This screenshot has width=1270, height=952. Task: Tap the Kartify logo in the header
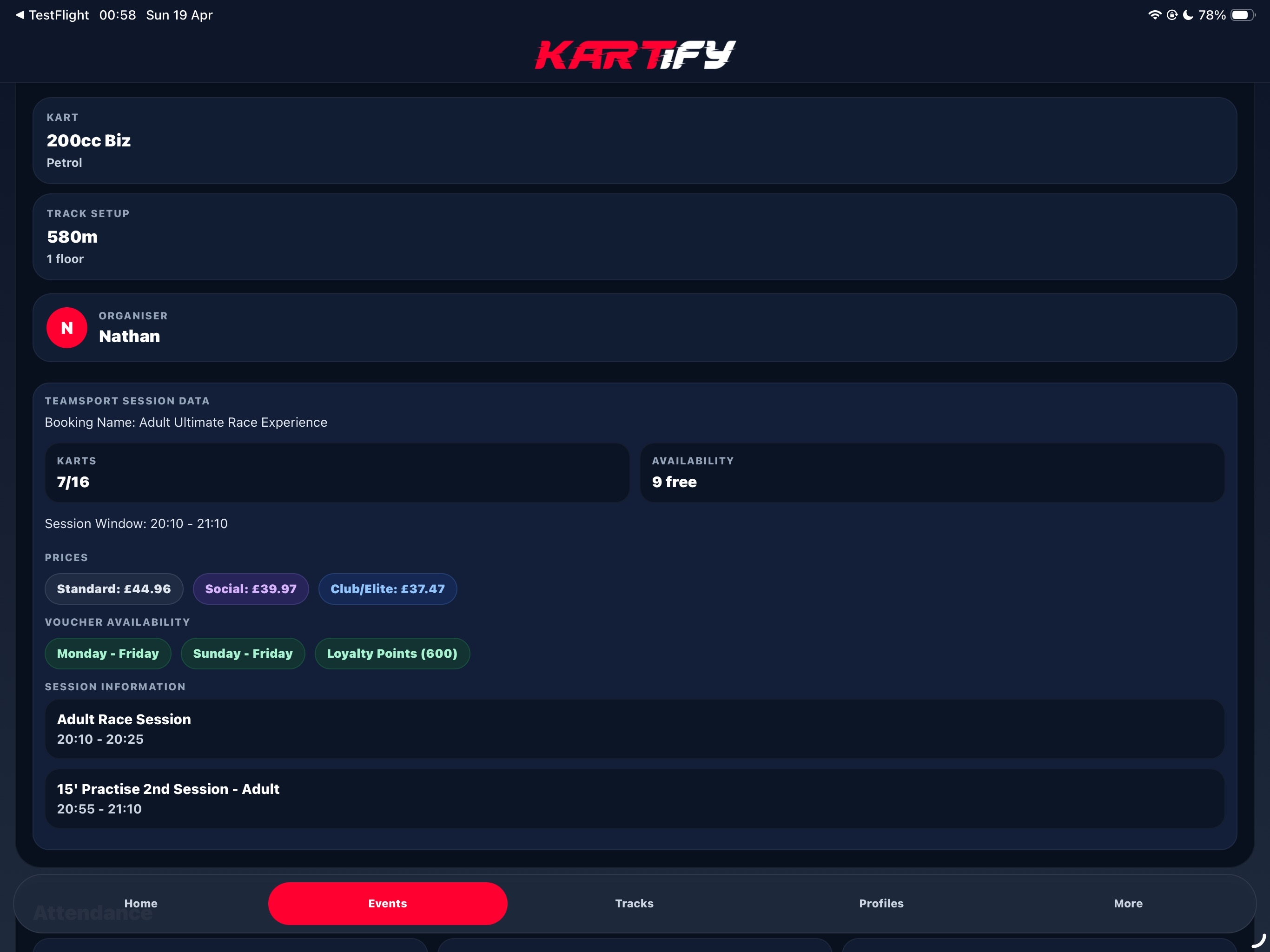[635, 54]
